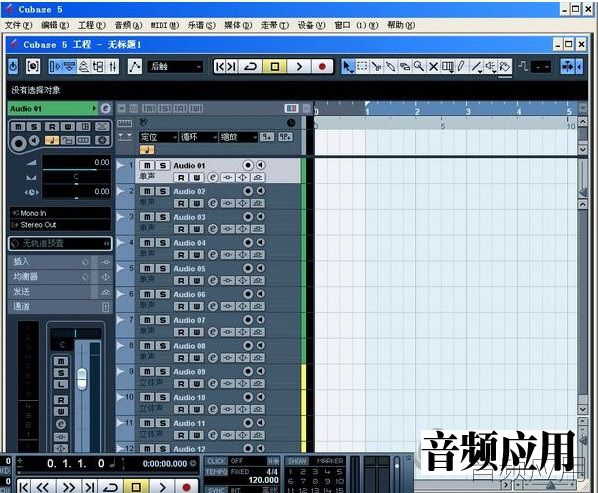598x493 pixels.
Task: Solo the Audio 05 track
Action: click(x=162, y=268)
